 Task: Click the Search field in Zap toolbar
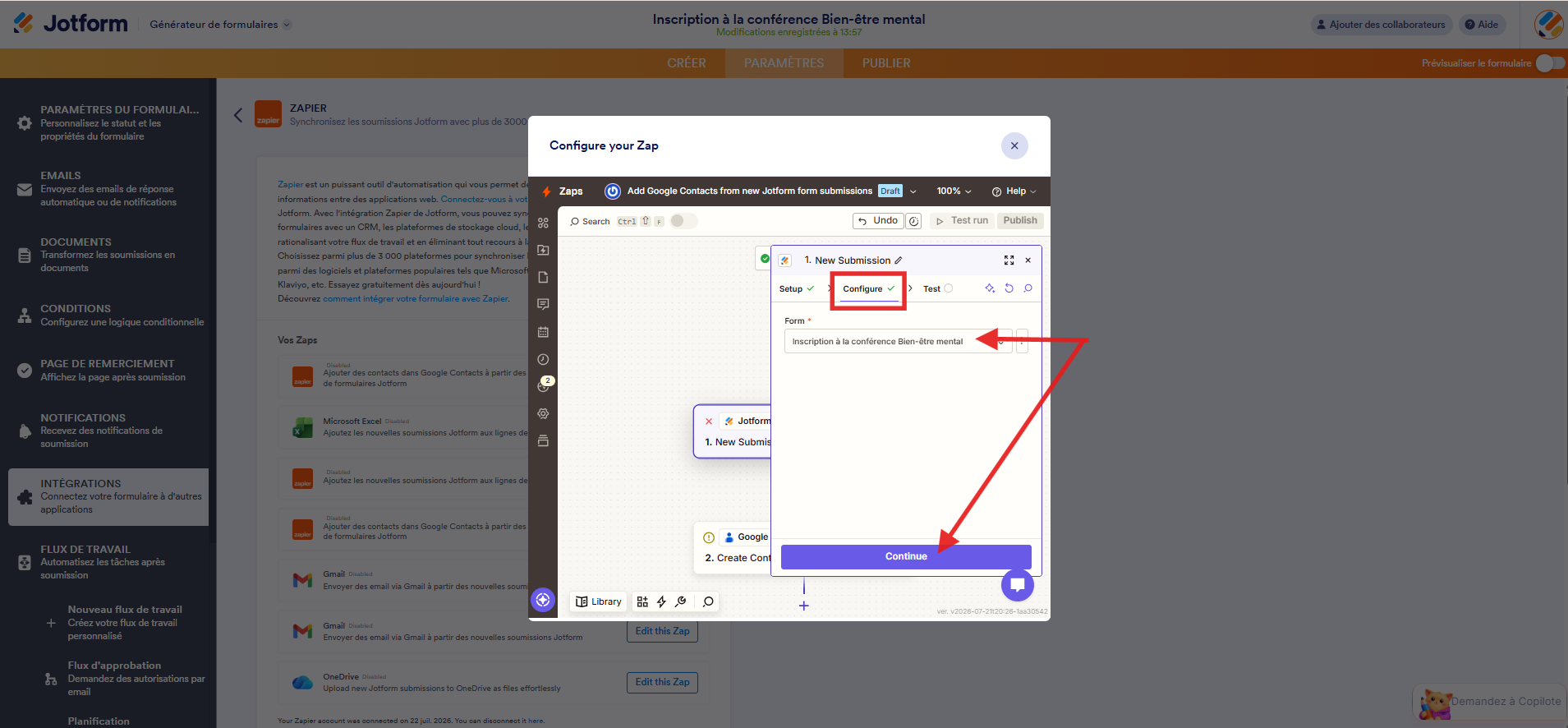(590, 221)
